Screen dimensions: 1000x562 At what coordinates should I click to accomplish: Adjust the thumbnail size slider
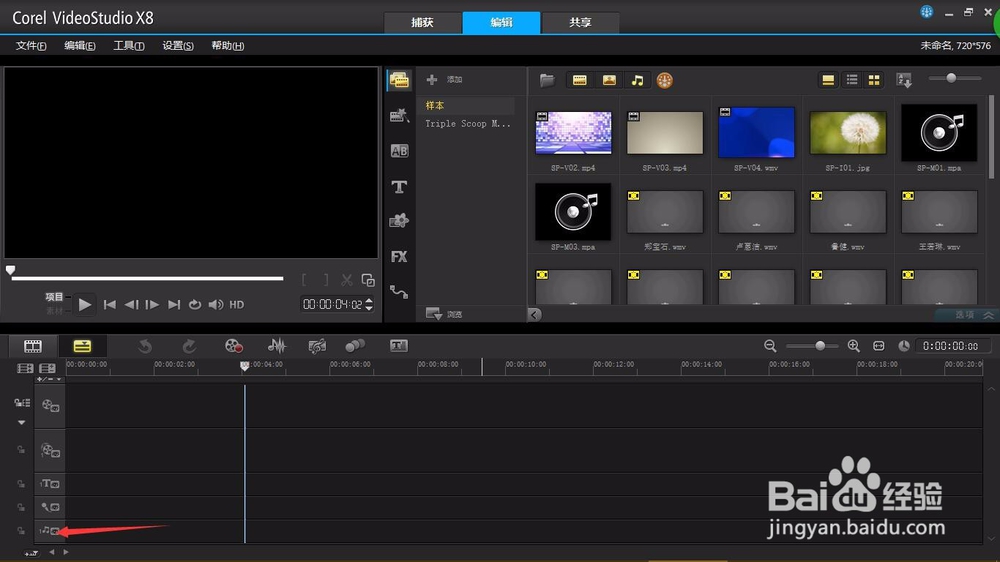[x=955, y=78]
